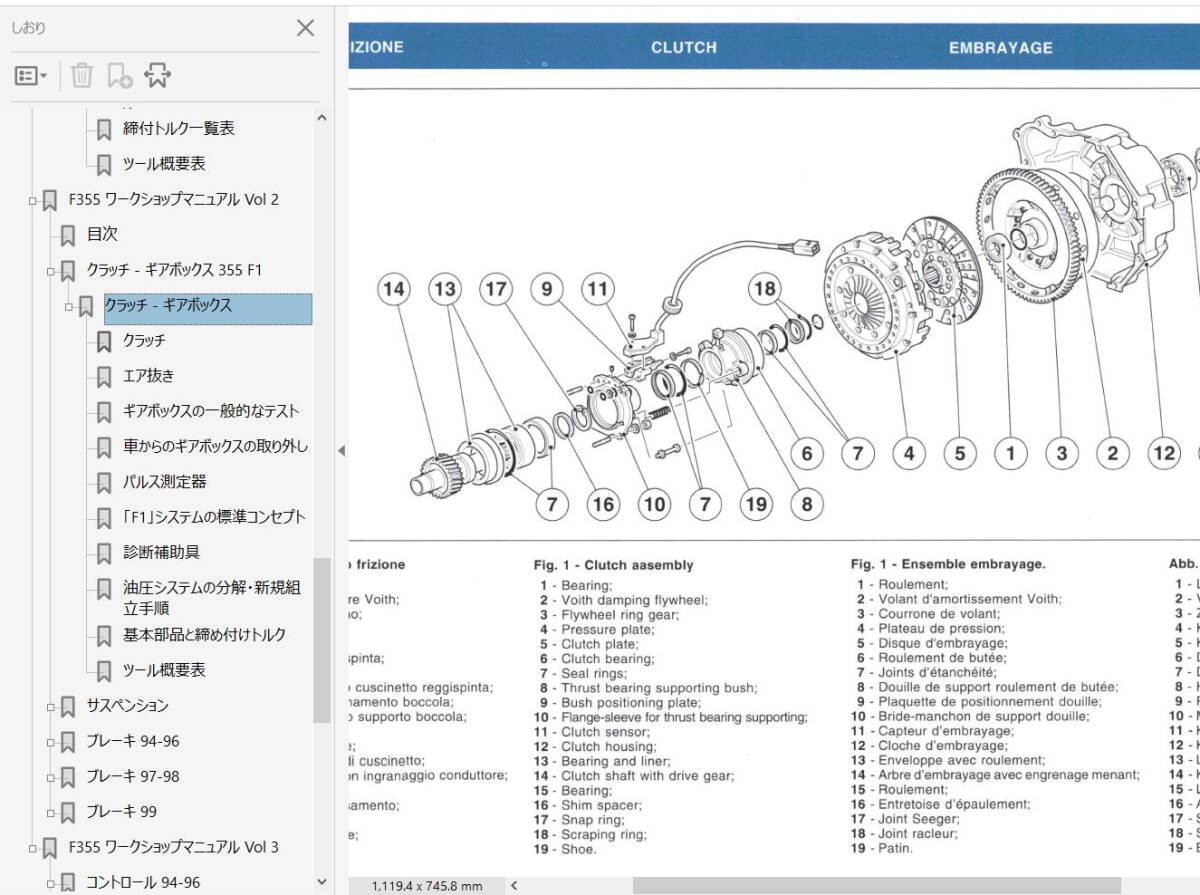Click callout number 19 in the diagram
This screenshot has width=1200, height=895.
[x=756, y=504]
